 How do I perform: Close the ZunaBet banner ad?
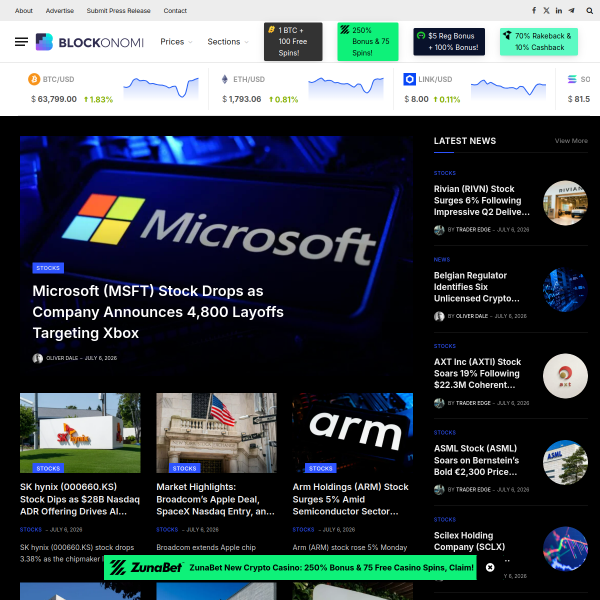point(490,567)
